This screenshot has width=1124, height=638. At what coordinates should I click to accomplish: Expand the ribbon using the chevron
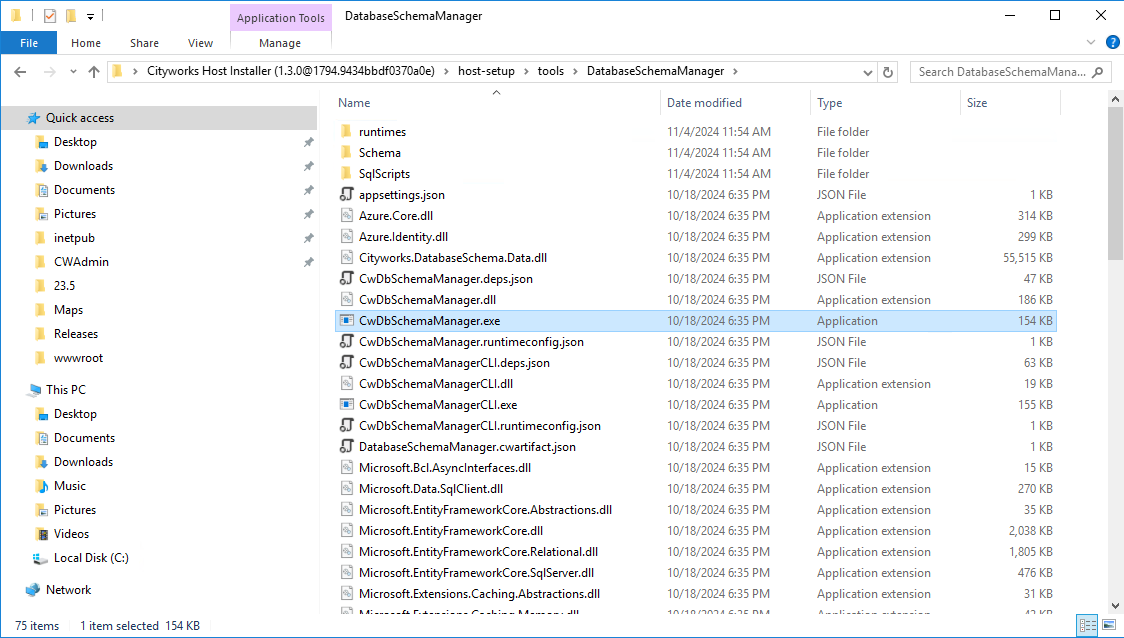click(1091, 42)
